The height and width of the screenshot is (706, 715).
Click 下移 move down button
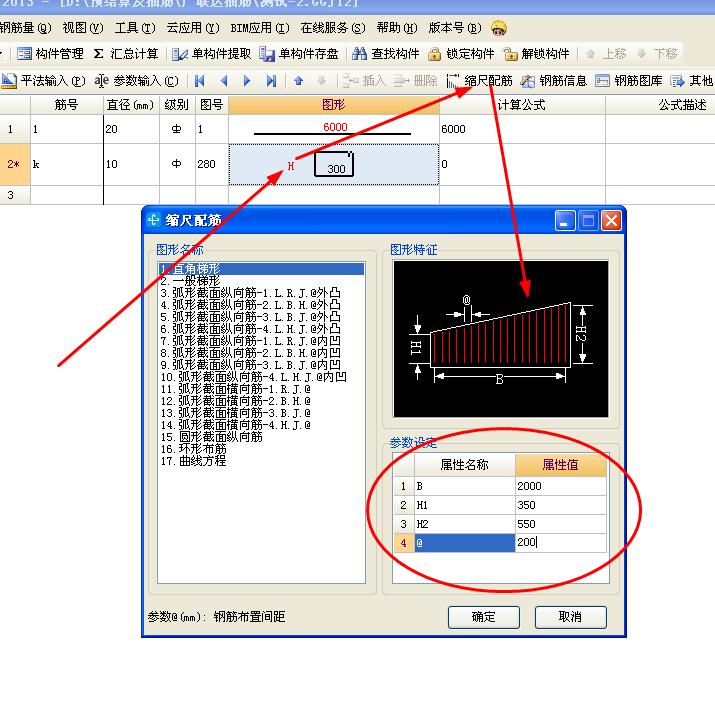pyautogui.click(x=657, y=54)
